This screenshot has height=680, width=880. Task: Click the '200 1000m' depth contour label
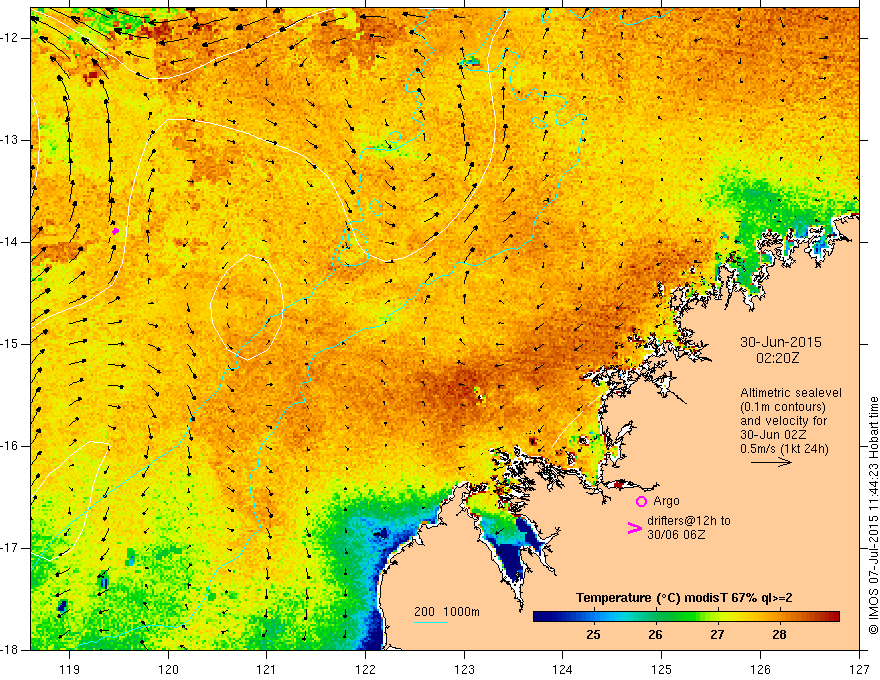click(x=447, y=612)
